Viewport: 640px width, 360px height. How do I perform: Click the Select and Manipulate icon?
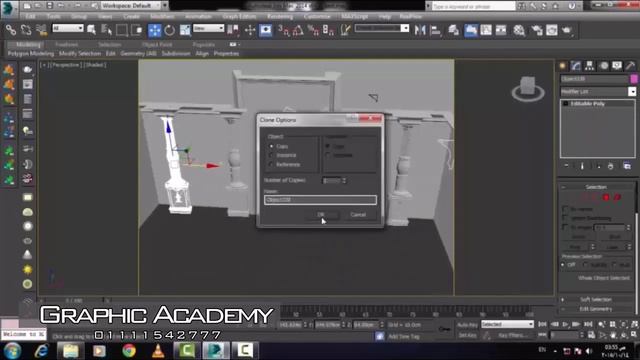point(250,30)
